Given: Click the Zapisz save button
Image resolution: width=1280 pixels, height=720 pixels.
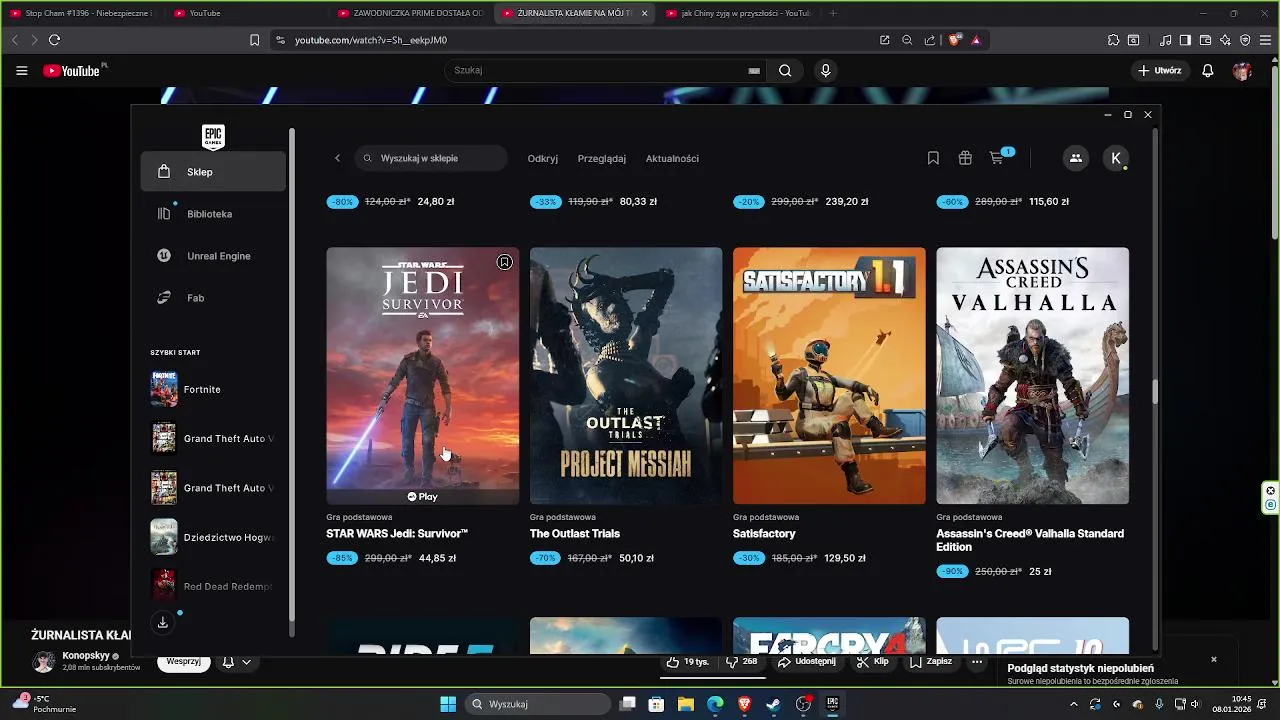Looking at the screenshot, I should (x=931, y=662).
